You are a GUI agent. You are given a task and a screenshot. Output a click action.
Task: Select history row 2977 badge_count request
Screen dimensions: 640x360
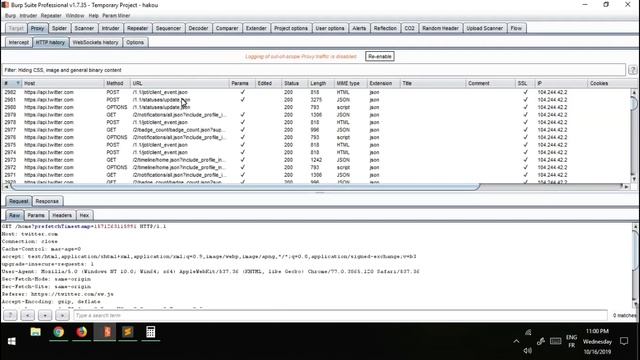pos(316,130)
